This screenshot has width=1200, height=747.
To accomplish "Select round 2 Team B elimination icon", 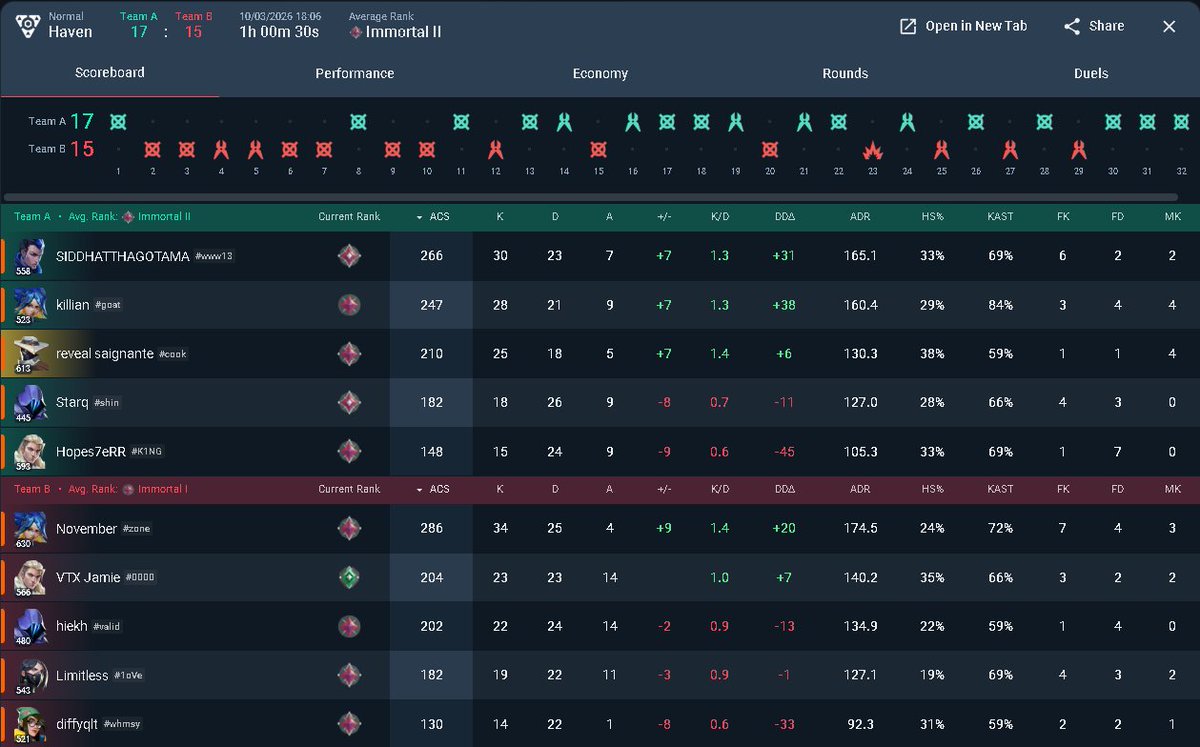I will (x=152, y=150).
